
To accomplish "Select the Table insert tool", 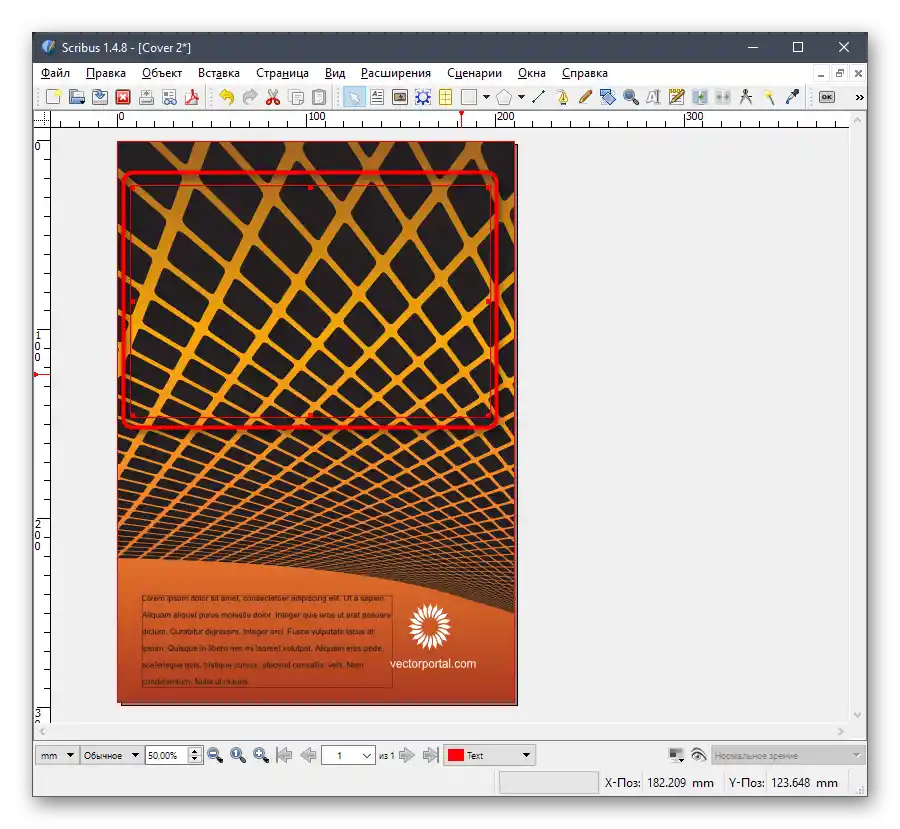I will pyautogui.click(x=445, y=97).
